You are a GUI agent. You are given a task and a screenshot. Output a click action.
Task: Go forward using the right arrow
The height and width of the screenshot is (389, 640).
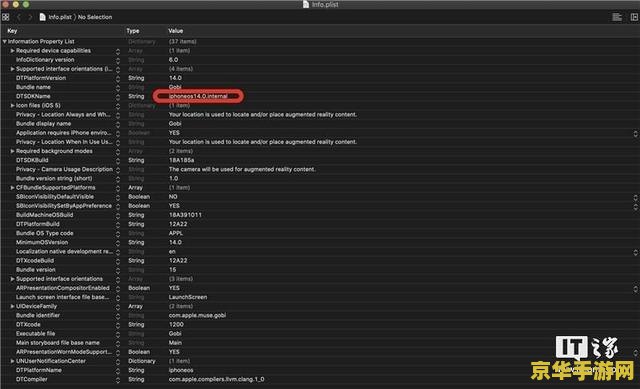tap(30, 17)
